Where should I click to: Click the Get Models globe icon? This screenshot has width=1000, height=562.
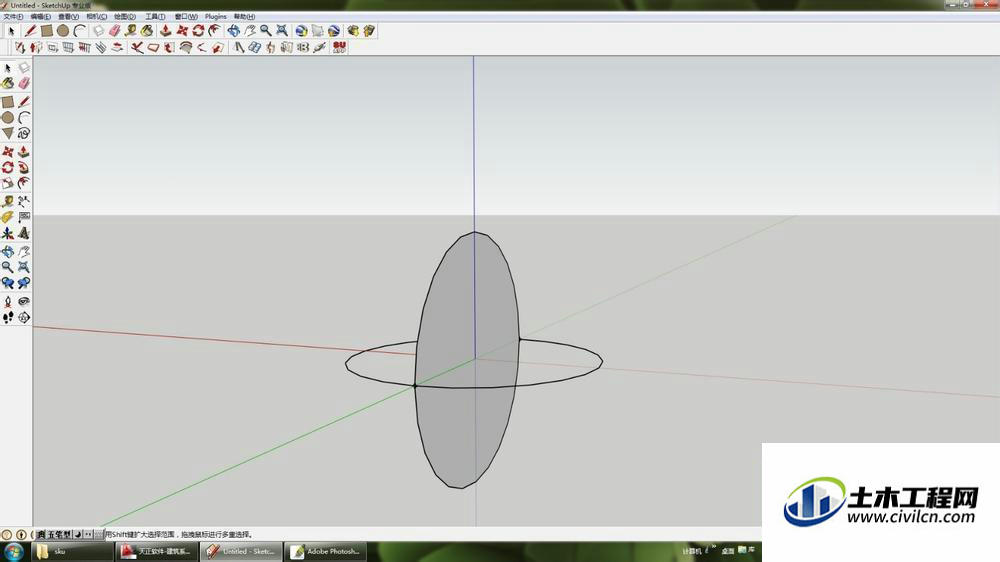[302, 31]
